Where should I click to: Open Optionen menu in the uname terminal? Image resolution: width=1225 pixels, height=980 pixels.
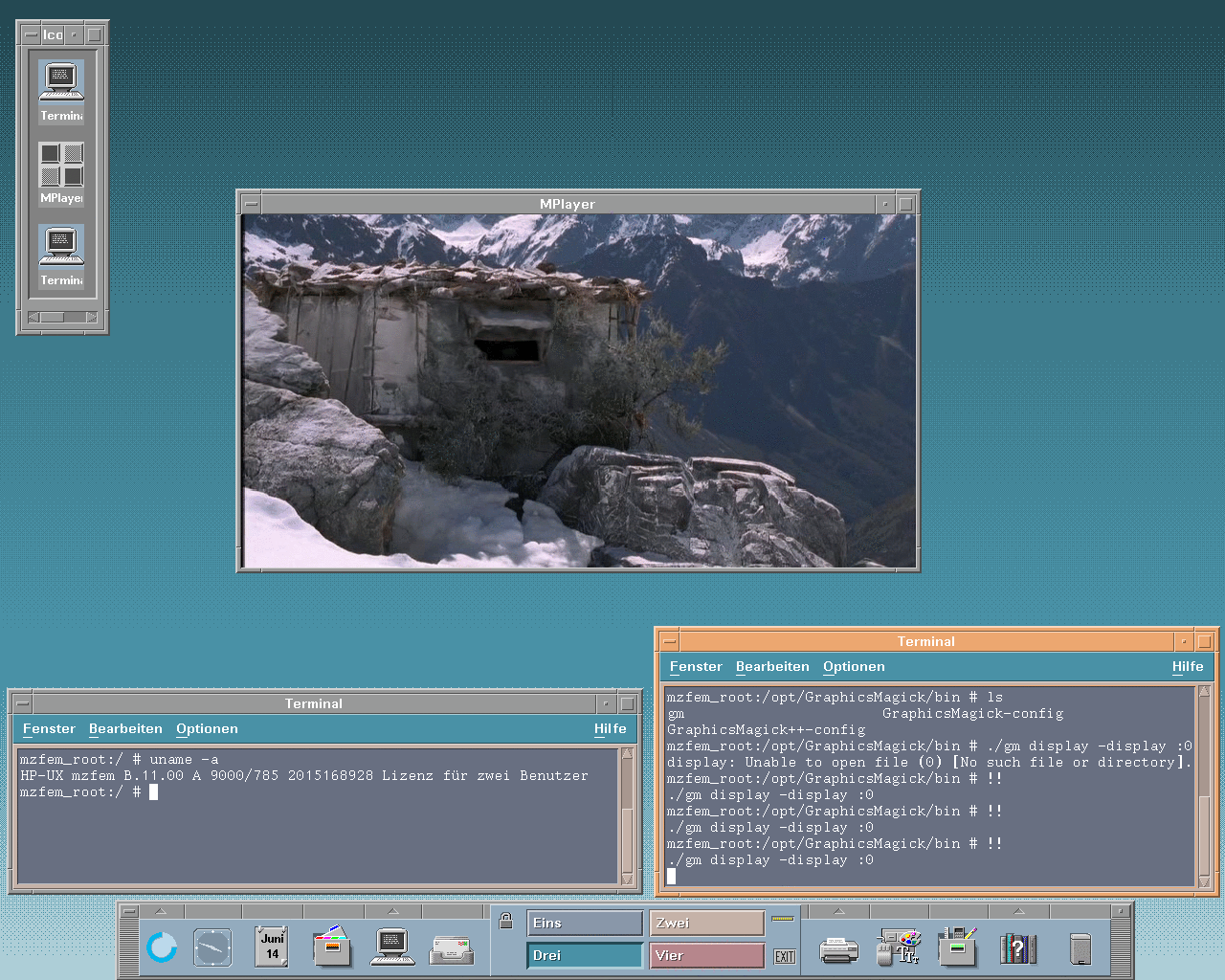(x=207, y=729)
